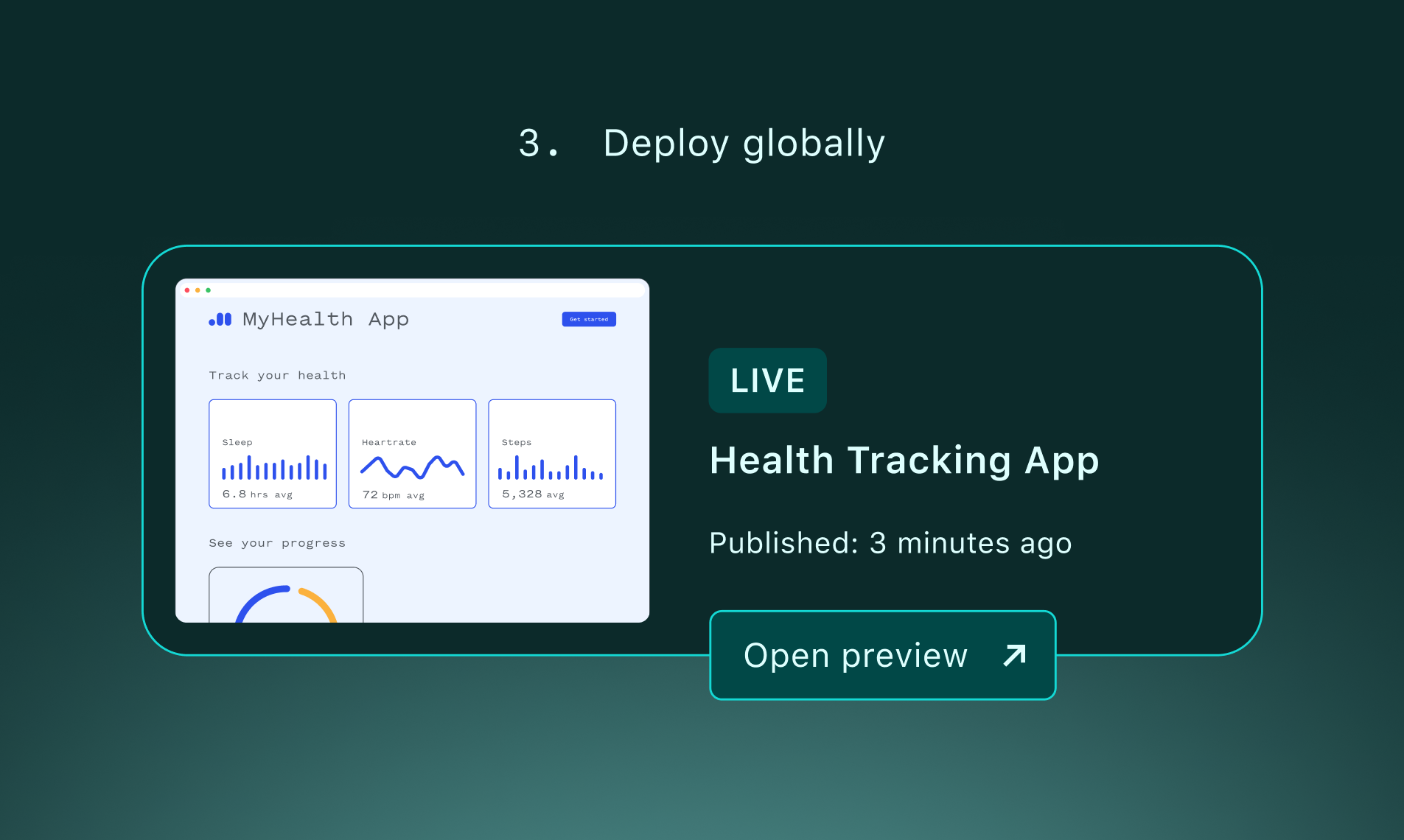Click the yellow traffic light dot

tap(198, 290)
